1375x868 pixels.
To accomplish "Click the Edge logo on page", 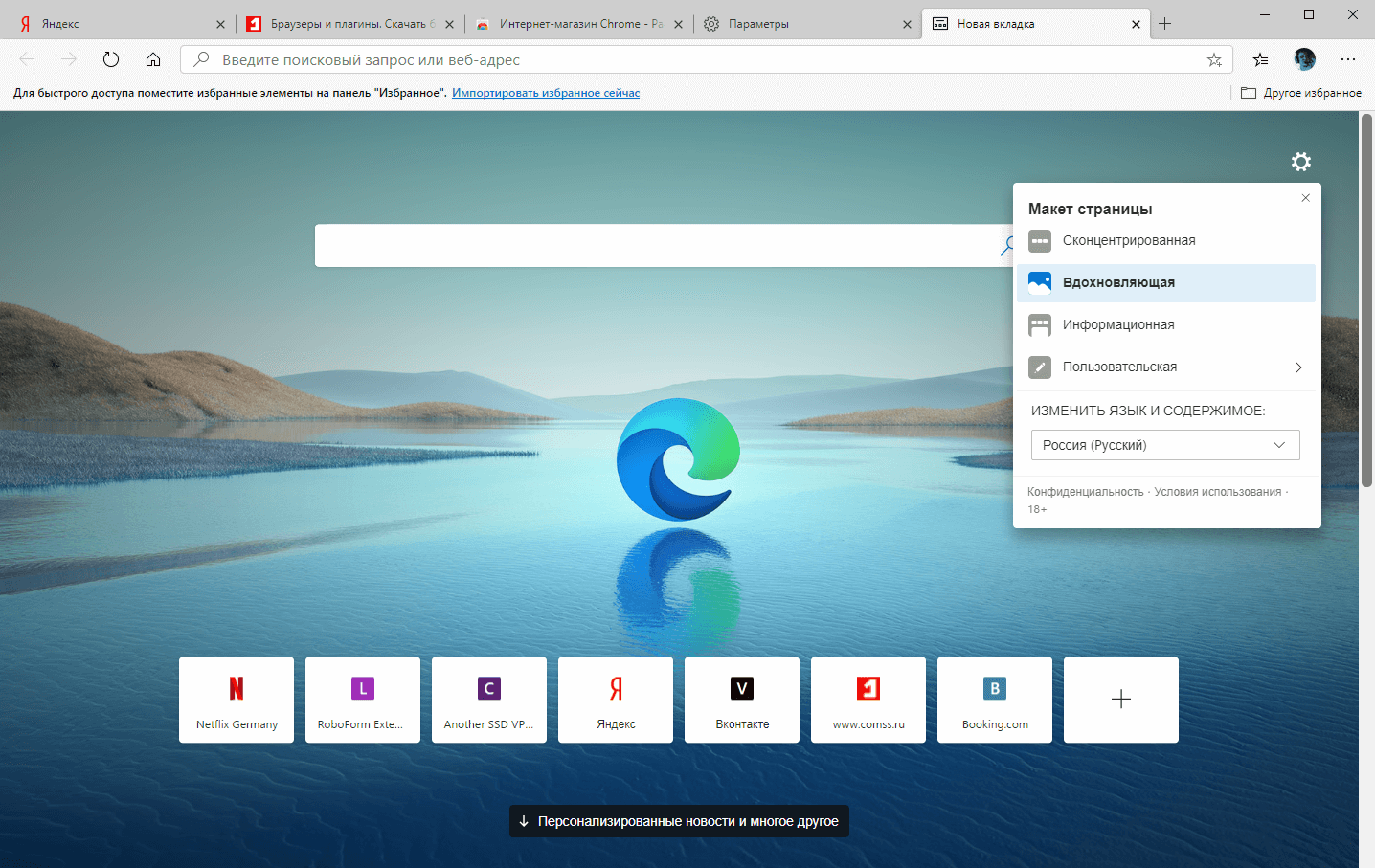I will coord(679,459).
